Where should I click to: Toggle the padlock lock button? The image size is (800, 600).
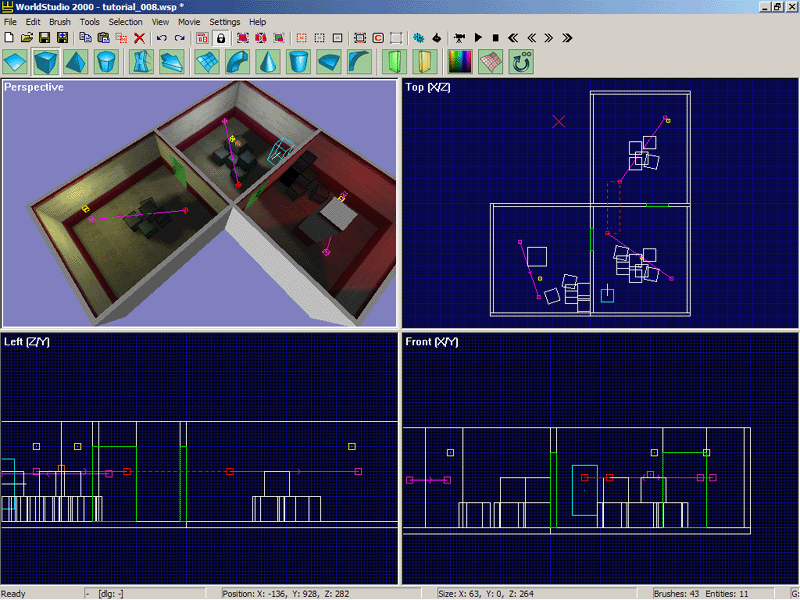[x=221, y=38]
